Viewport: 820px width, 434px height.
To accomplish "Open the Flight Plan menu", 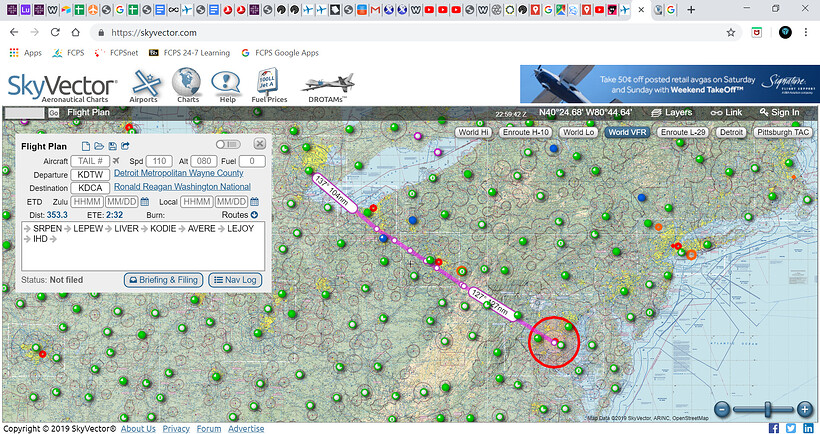I will click(x=88, y=112).
